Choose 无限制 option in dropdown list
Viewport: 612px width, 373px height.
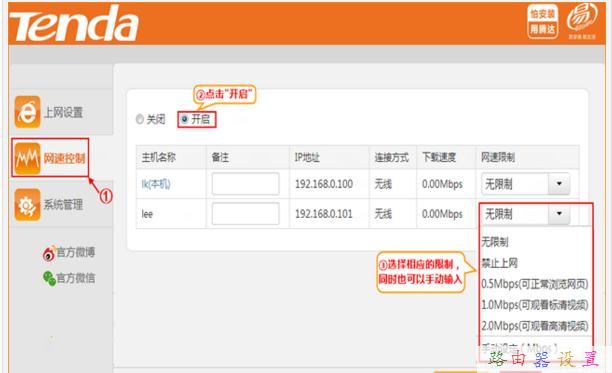(x=495, y=242)
